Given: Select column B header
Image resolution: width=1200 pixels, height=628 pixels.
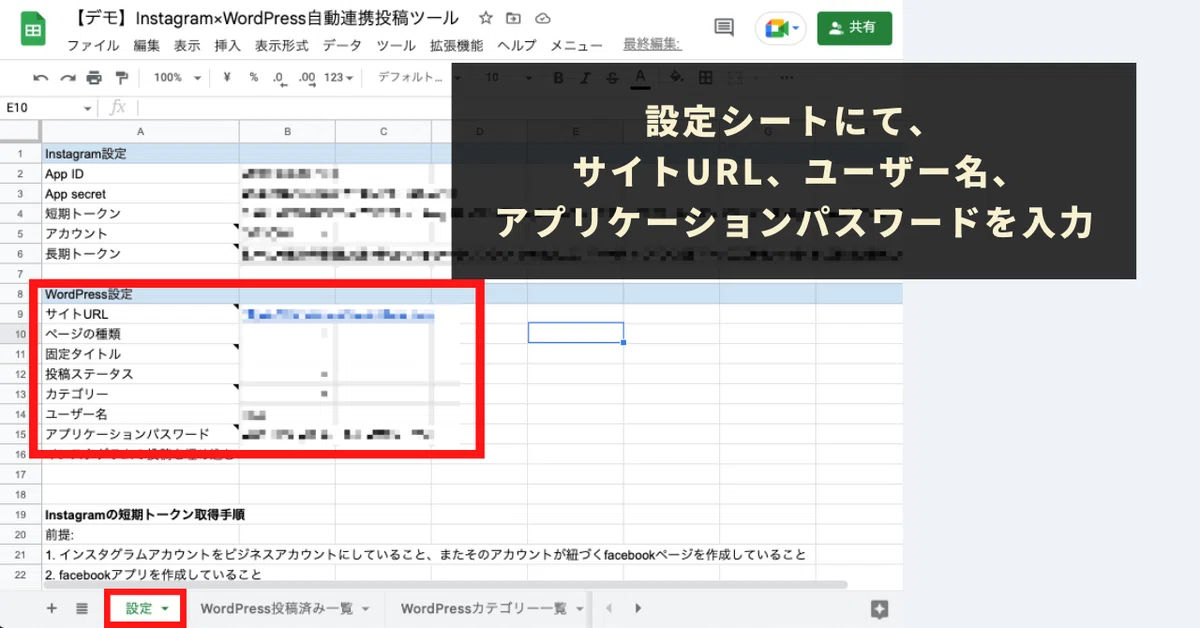Looking at the screenshot, I should (287, 132).
